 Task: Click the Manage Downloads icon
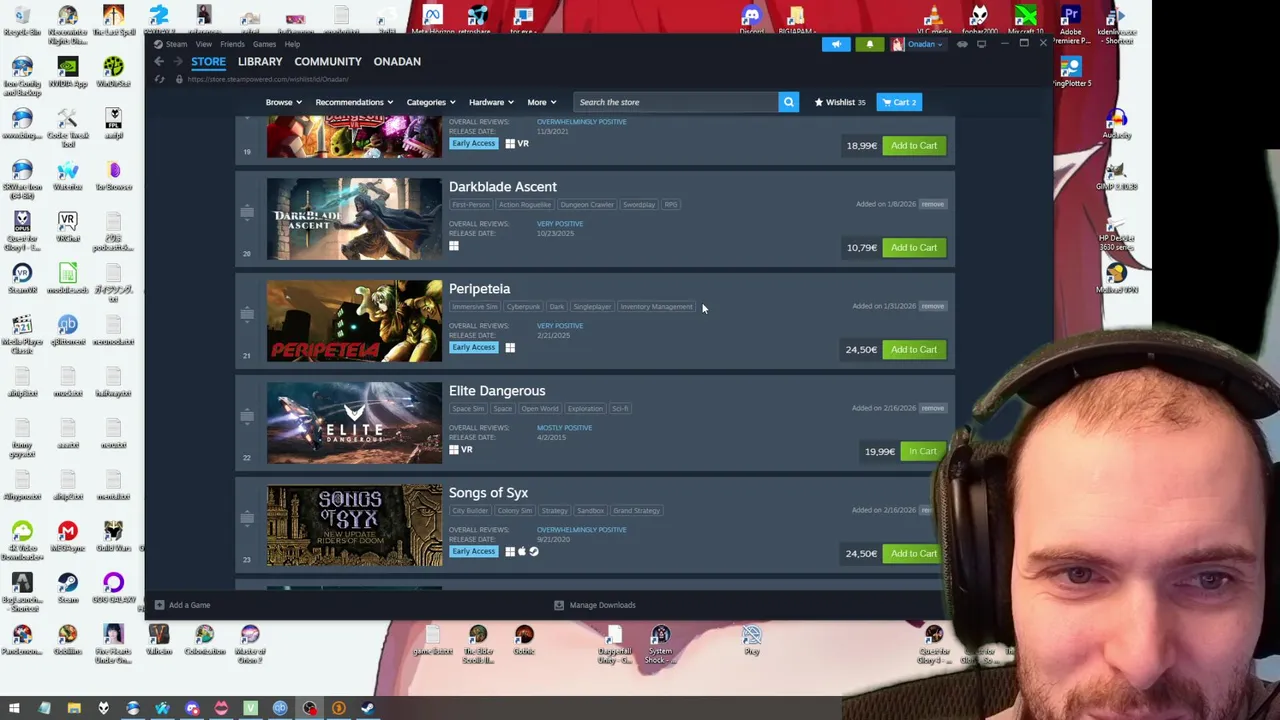coord(559,605)
